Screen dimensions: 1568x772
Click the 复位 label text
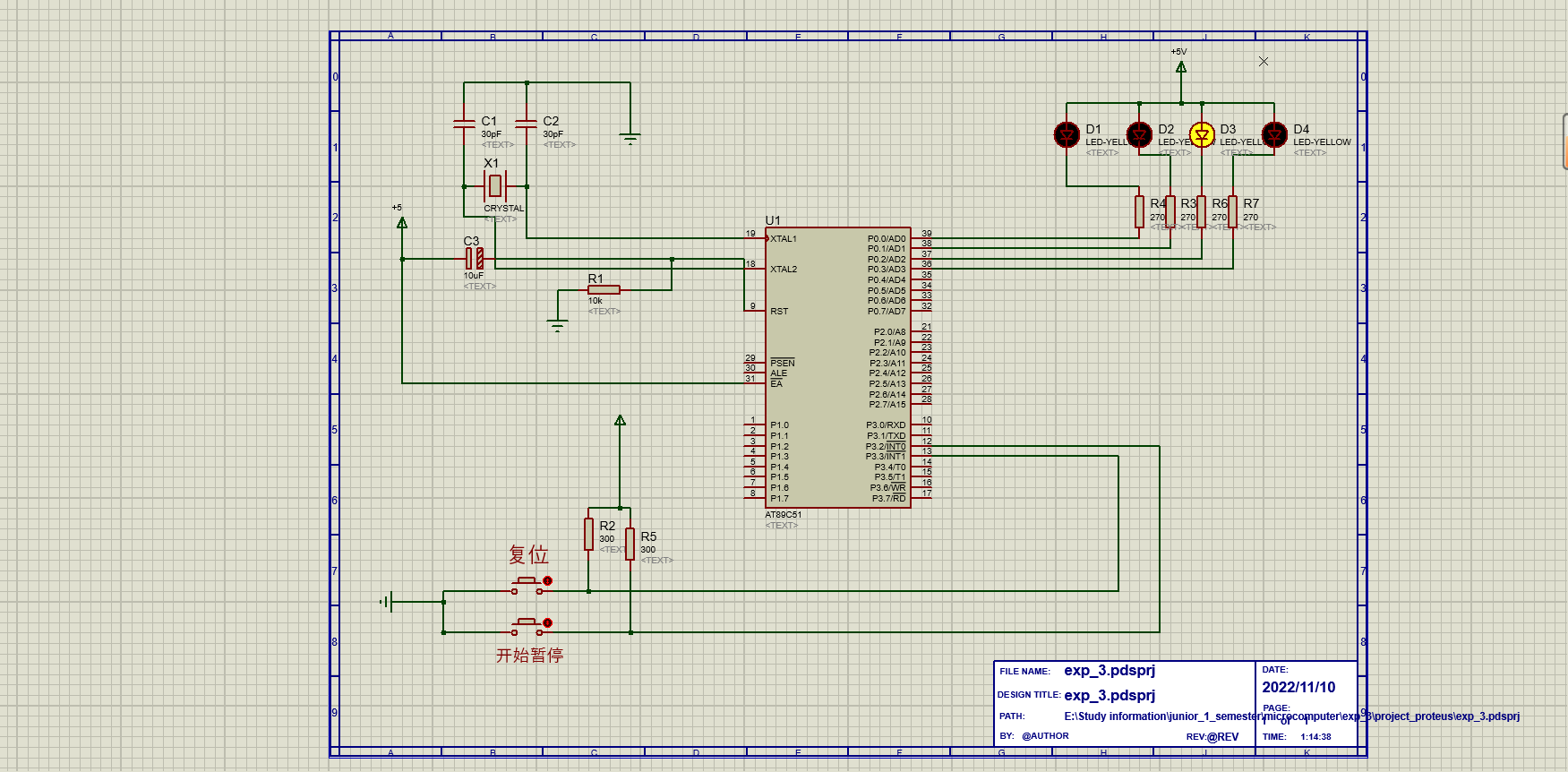click(528, 554)
